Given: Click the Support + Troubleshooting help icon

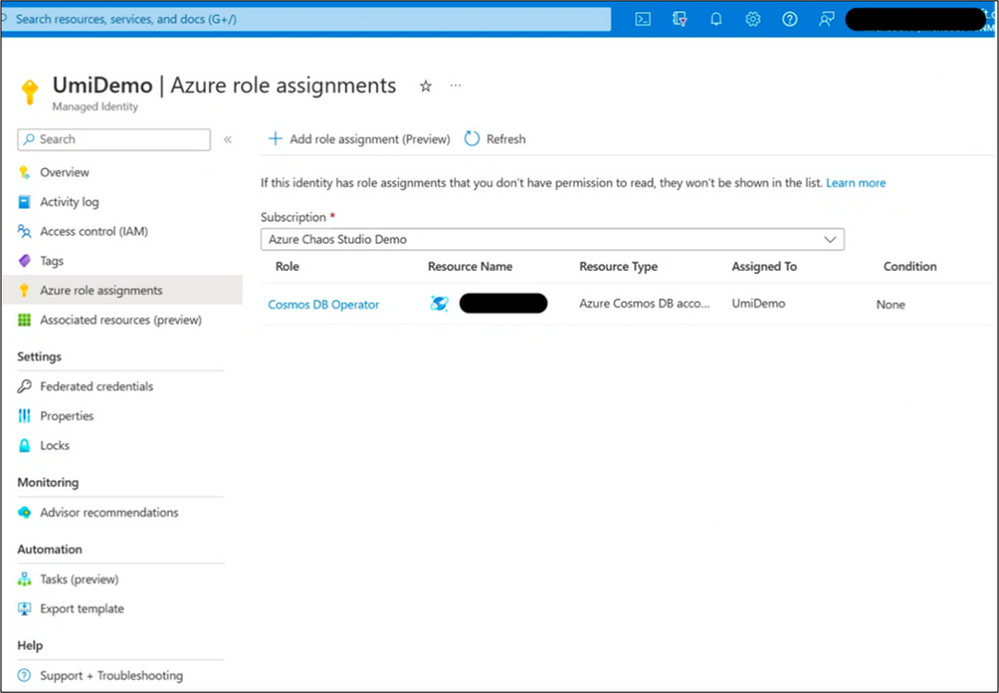Looking at the screenshot, I should 24,675.
